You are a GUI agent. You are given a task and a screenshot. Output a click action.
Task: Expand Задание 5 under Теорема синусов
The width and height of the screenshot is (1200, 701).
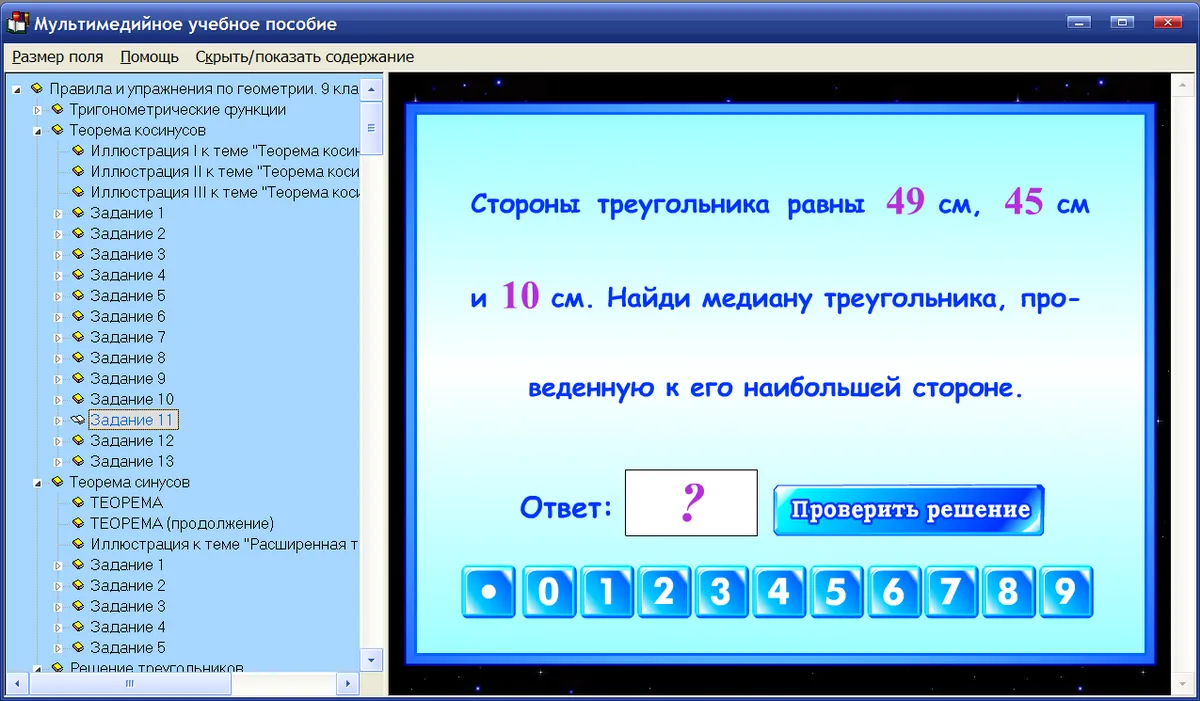coord(58,647)
